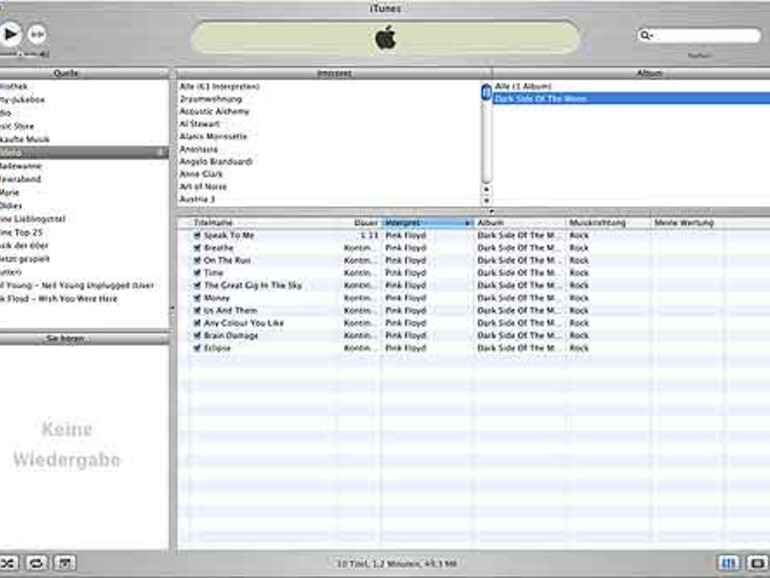The width and height of the screenshot is (770, 578).
Task: Select artist 2raumwohnung
Action: [x=211, y=99]
